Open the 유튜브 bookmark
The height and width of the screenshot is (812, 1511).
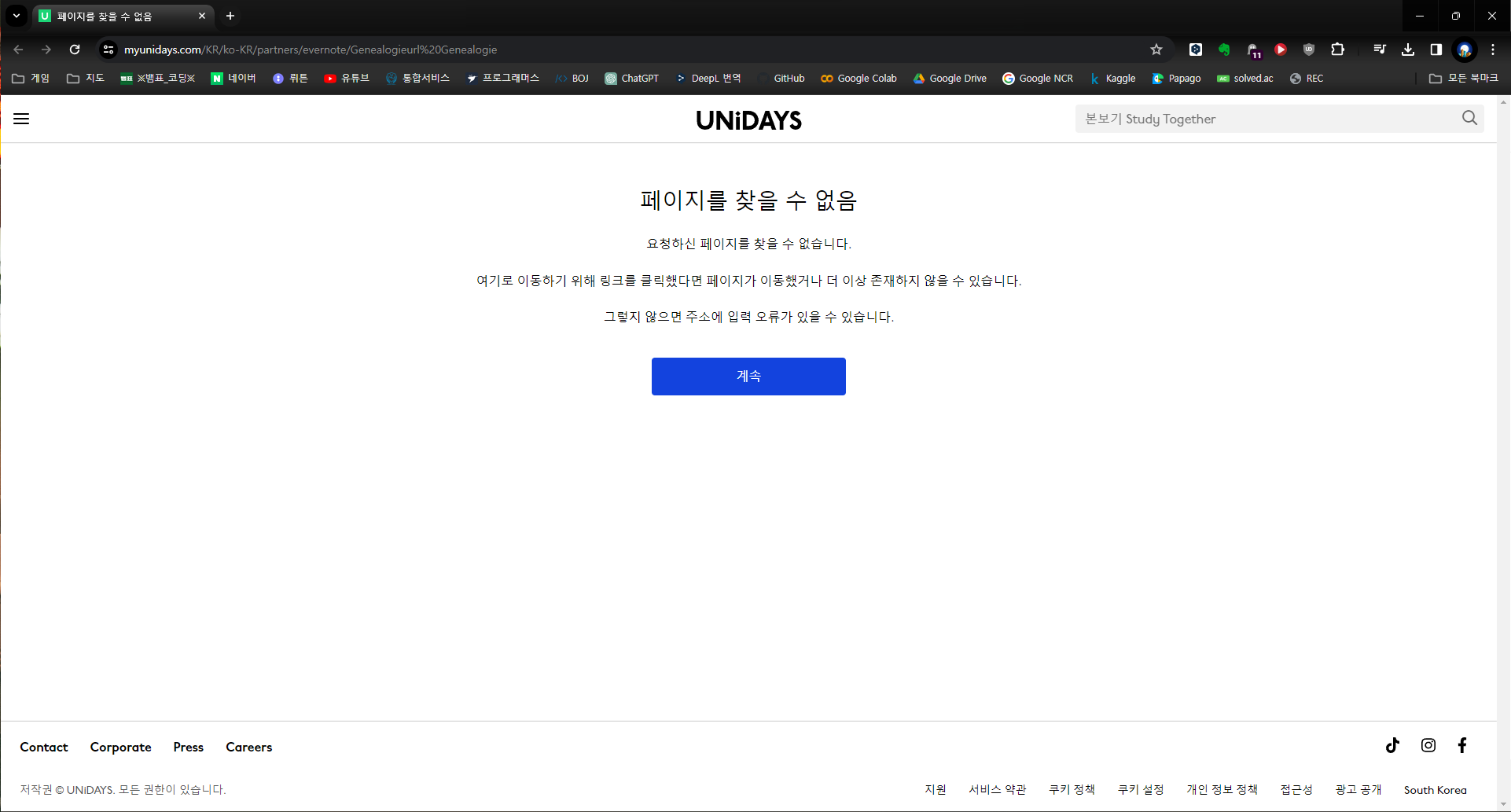347,79
